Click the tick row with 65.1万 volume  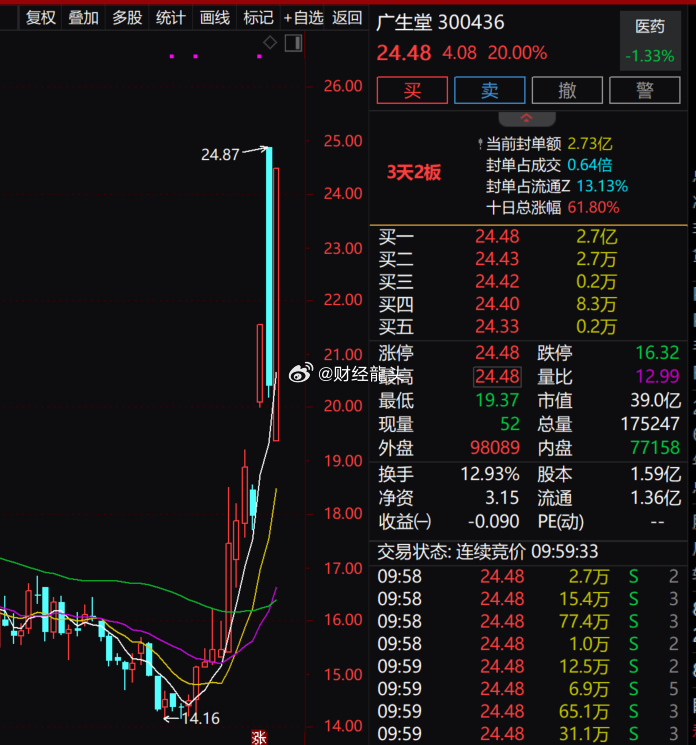tap(528, 711)
